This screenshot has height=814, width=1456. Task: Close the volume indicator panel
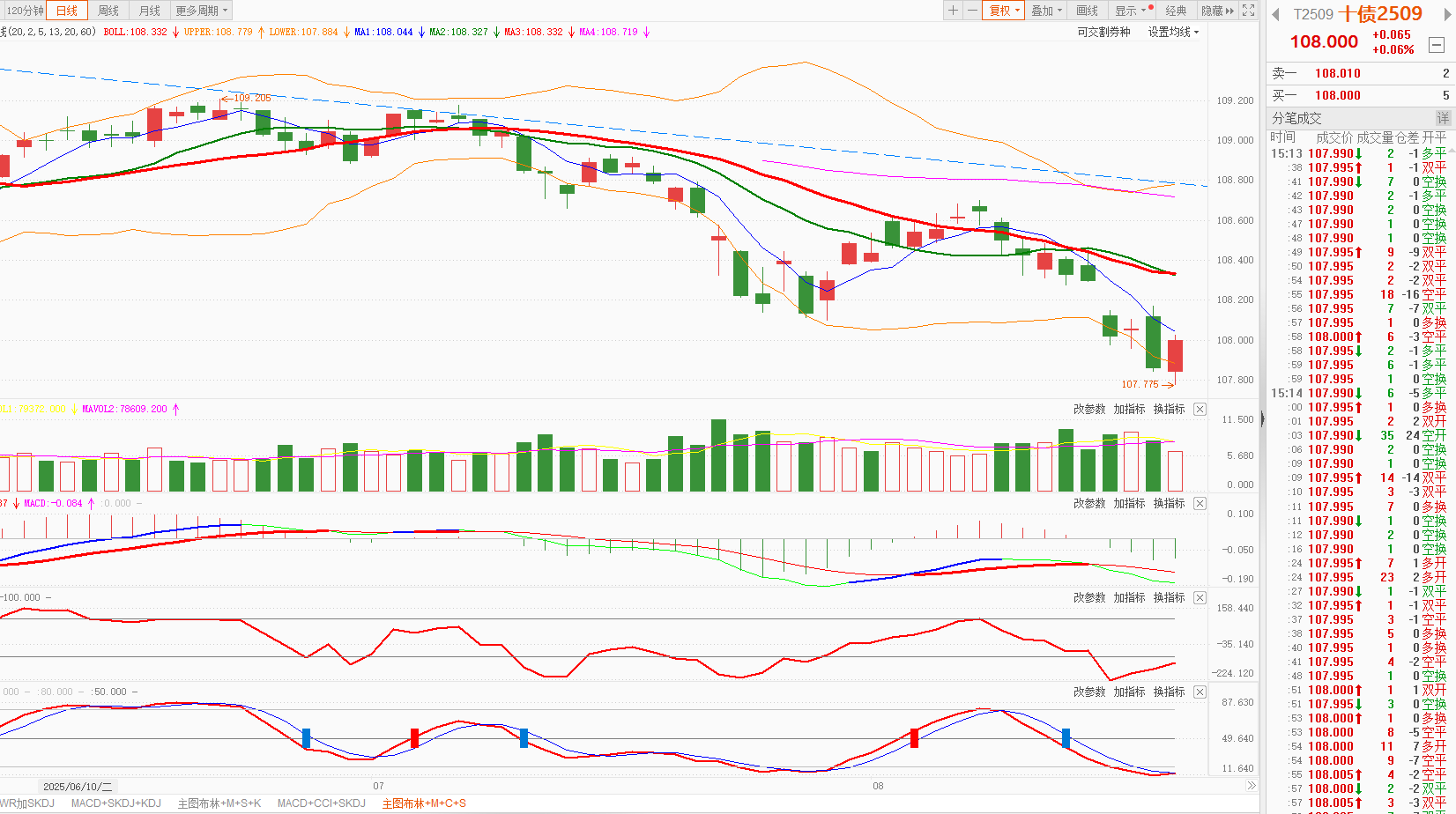click(x=1200, y=409)
